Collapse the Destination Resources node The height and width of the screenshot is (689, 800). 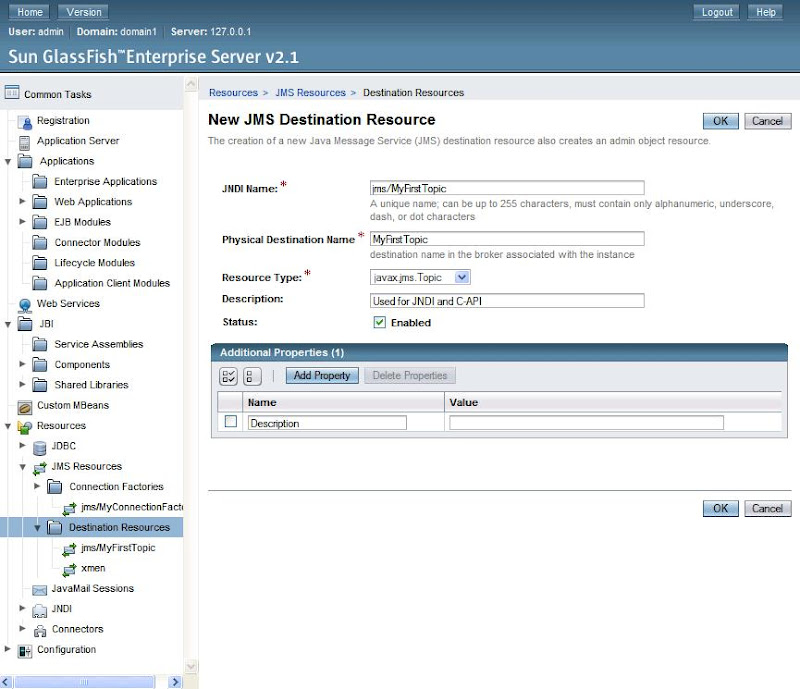[37, 528]
